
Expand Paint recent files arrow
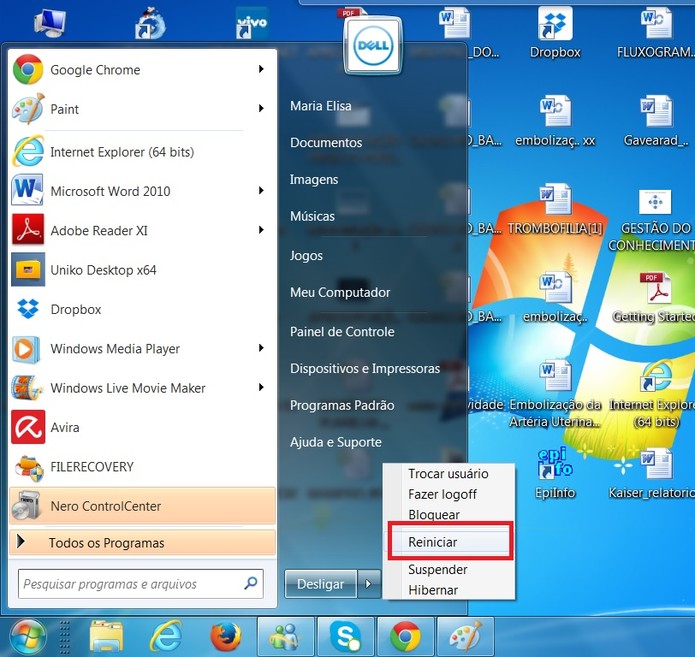click(x=262, y=109)
